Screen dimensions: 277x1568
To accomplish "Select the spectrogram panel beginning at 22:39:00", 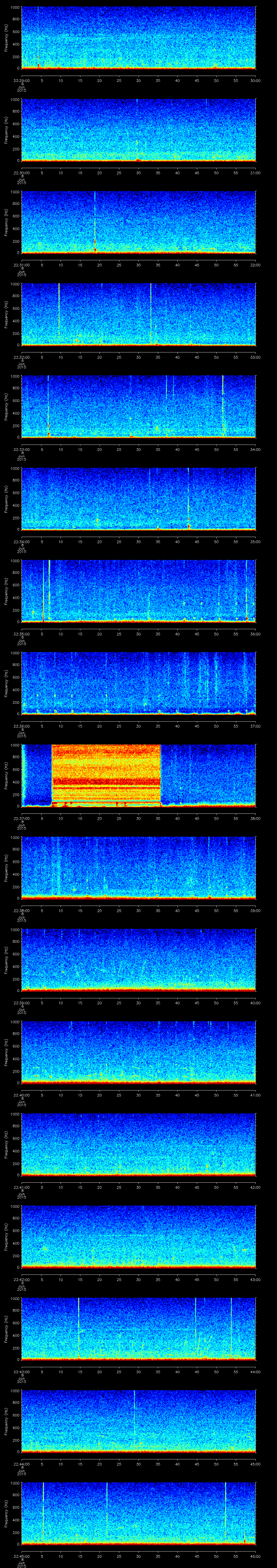I will point(138,960).
